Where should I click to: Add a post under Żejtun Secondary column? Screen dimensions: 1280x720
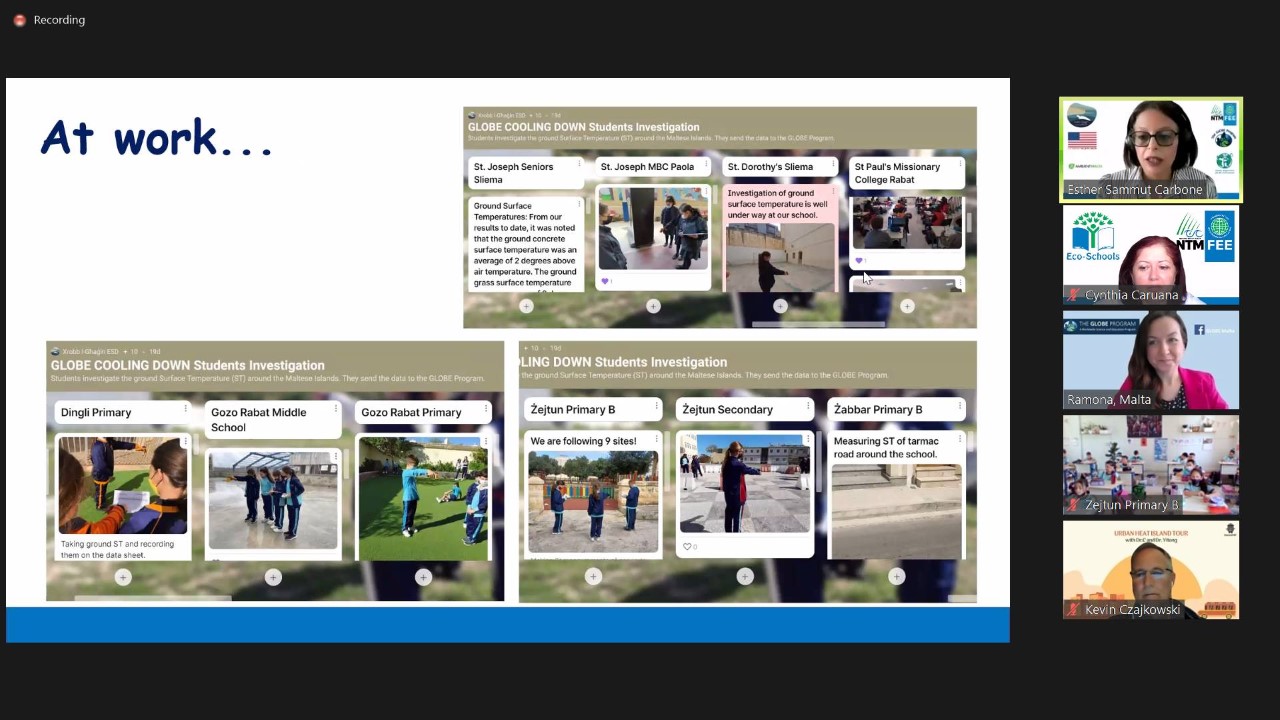click(744, 576)
